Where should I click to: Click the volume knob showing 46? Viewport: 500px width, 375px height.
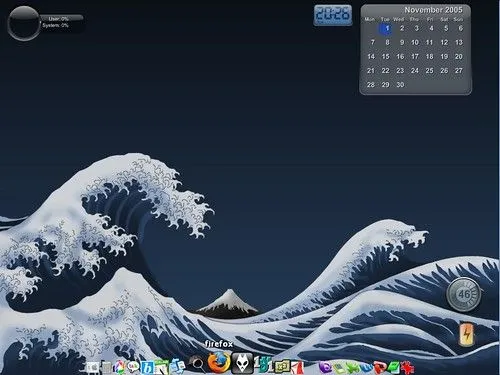tap(464, 295)
